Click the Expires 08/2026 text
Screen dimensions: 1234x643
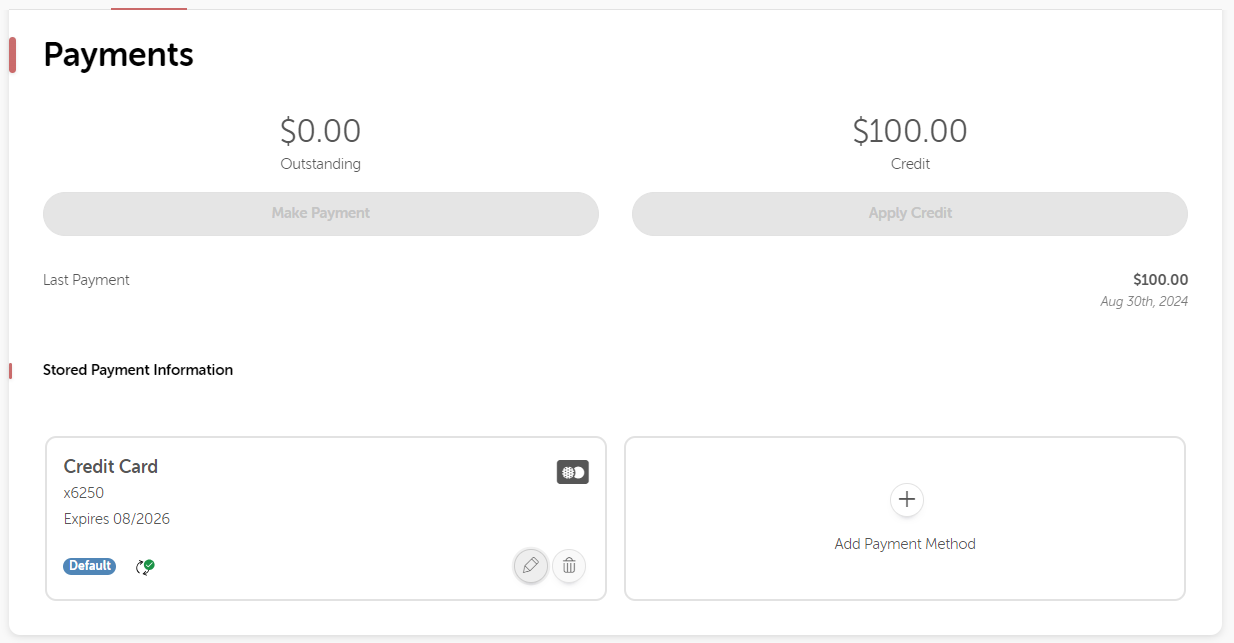click(x=117, y=519)
